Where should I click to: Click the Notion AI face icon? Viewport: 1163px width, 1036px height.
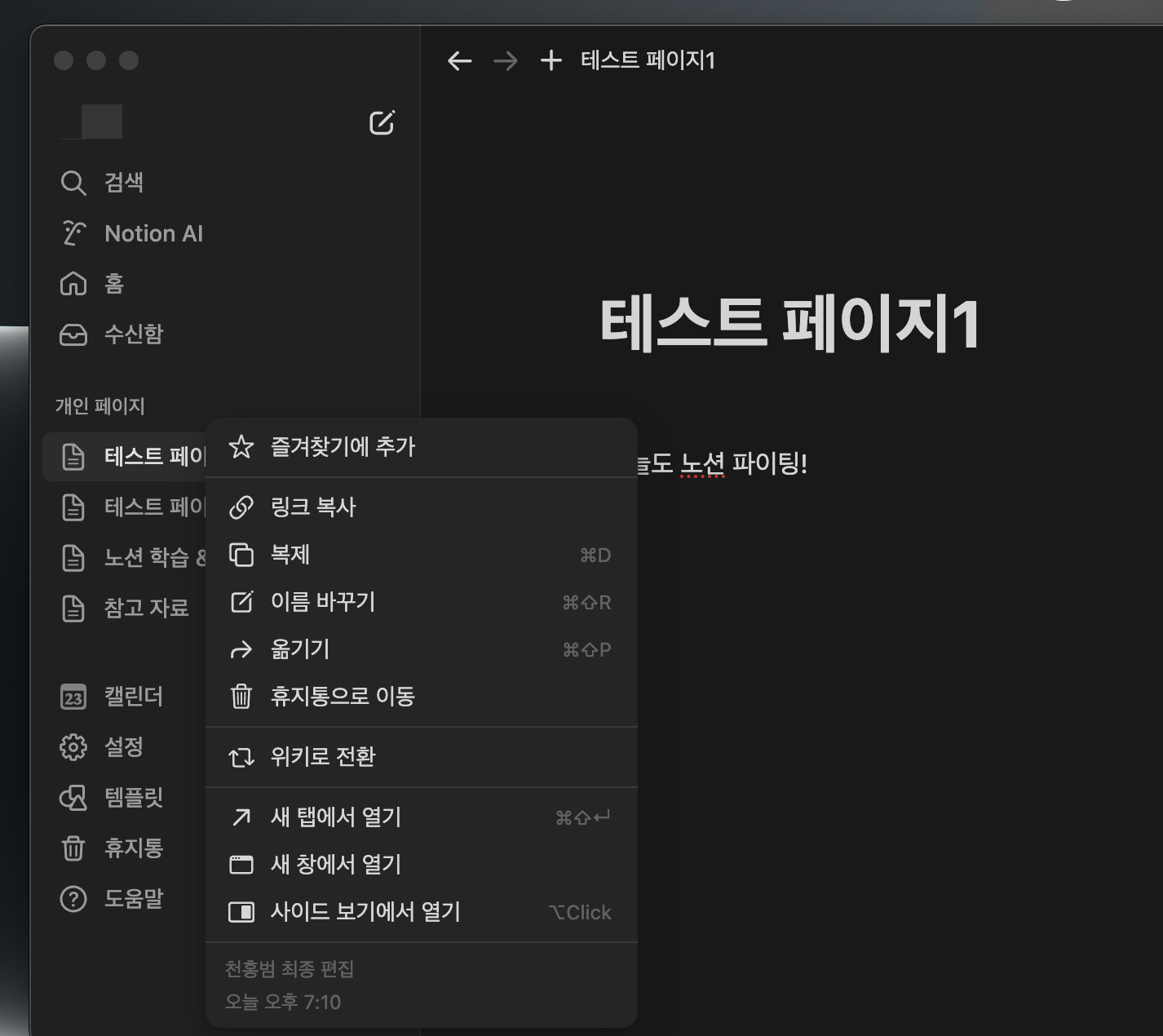point(73,233)
